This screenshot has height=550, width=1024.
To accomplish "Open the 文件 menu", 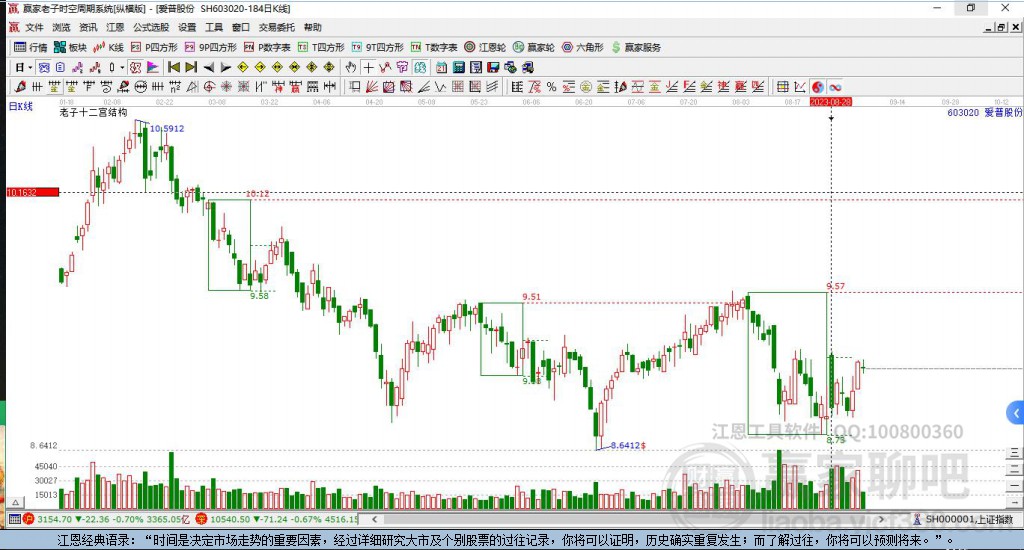I will 33,27.
